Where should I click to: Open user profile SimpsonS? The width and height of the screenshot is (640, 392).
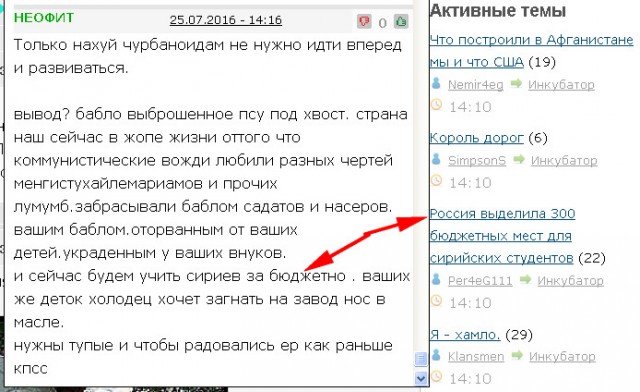pos(477,160)
